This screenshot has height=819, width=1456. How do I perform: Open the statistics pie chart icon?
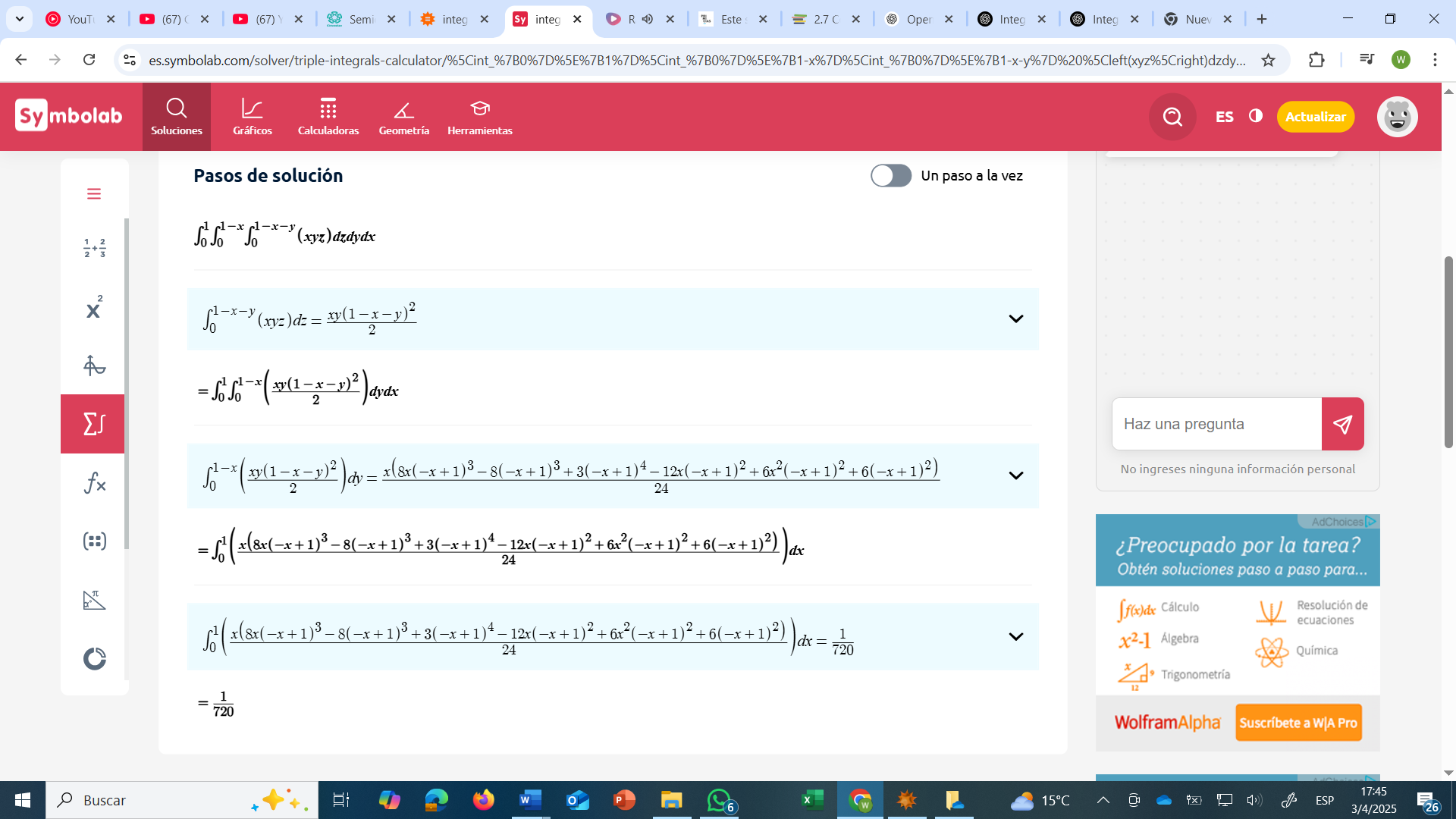[94, 658]
